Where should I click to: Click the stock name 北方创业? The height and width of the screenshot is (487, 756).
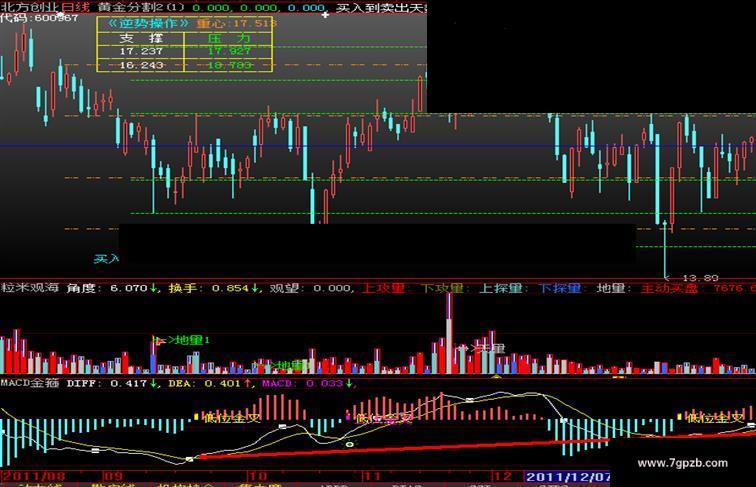(x=29, y=7)
